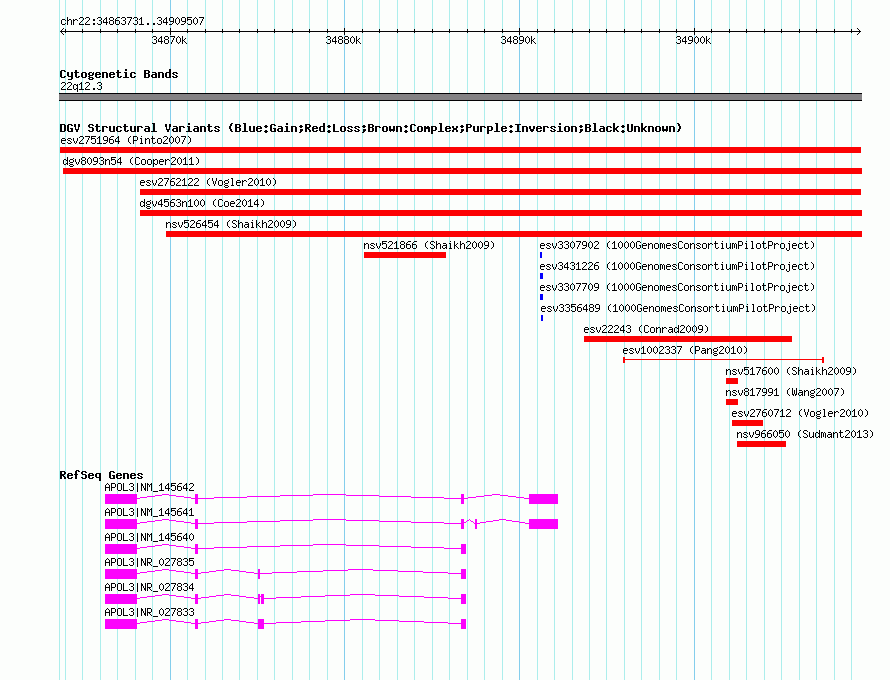Click the first exon block of NR_027835
The image size is (890, 680).
tap(121, 574)
